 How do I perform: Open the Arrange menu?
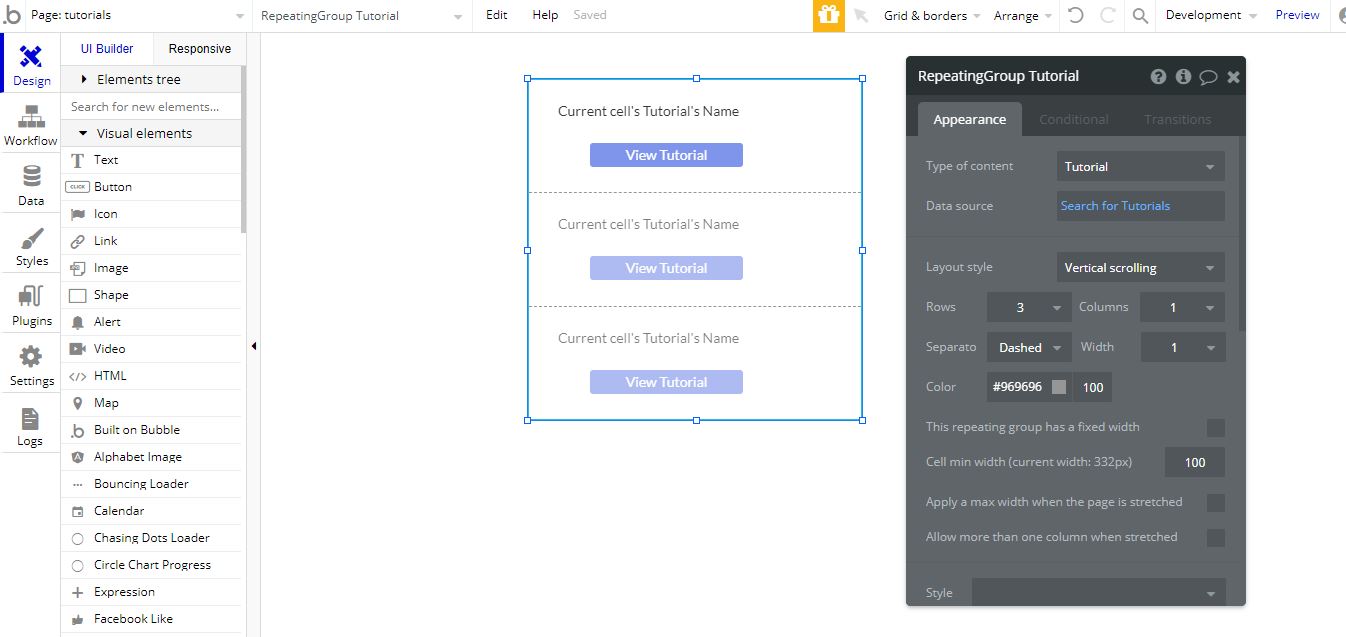(1023, 15)
